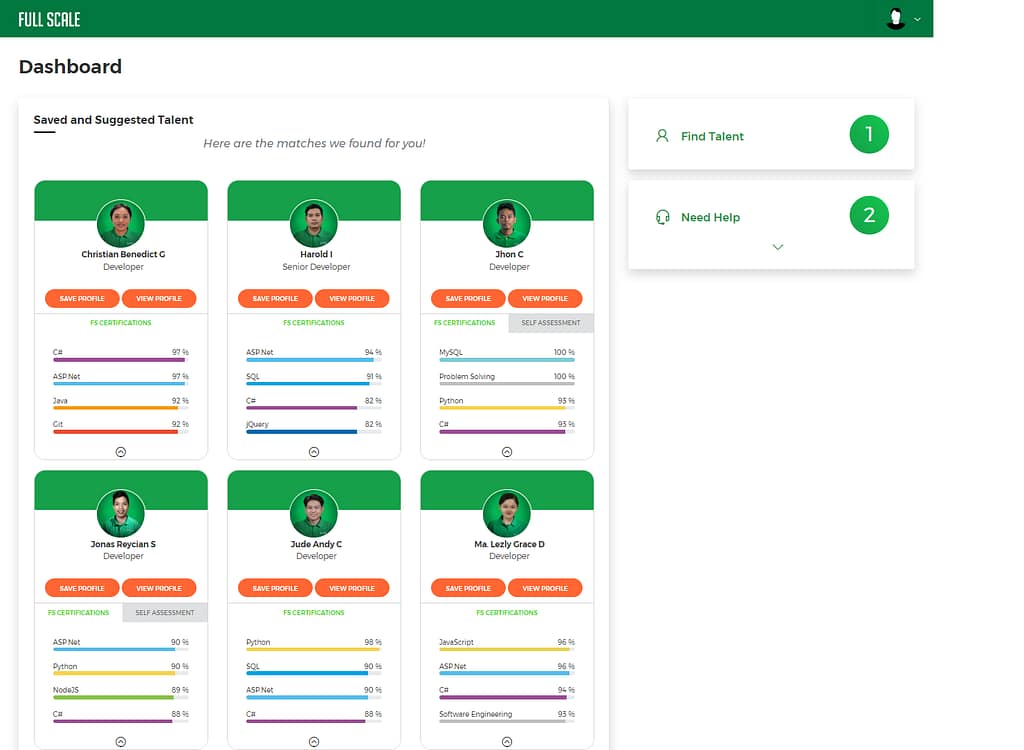Click Harold I's profile photo
Screen dimensions: 1024x750
pos(314,222)
